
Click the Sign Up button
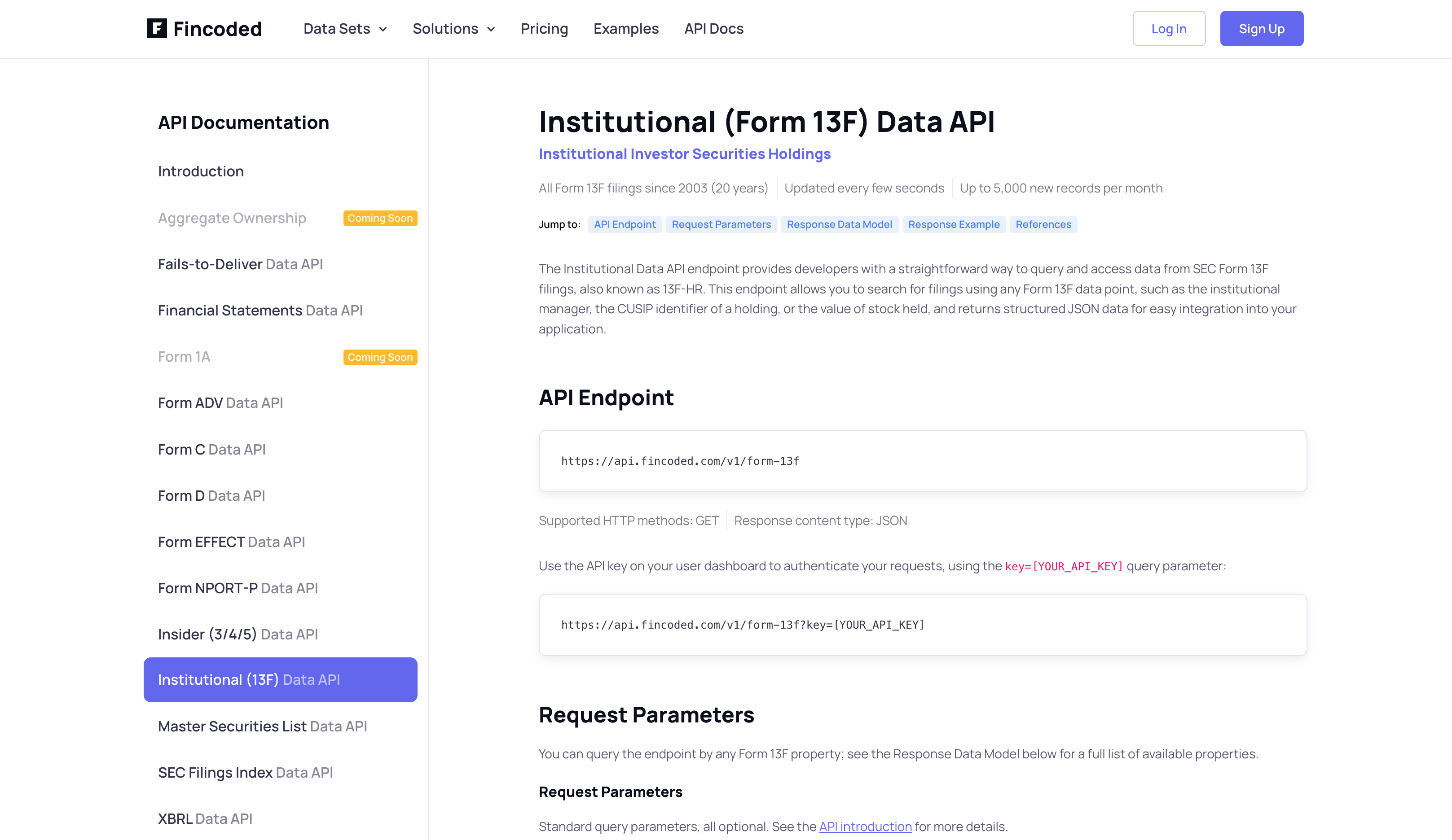(x=1261, y=29)
